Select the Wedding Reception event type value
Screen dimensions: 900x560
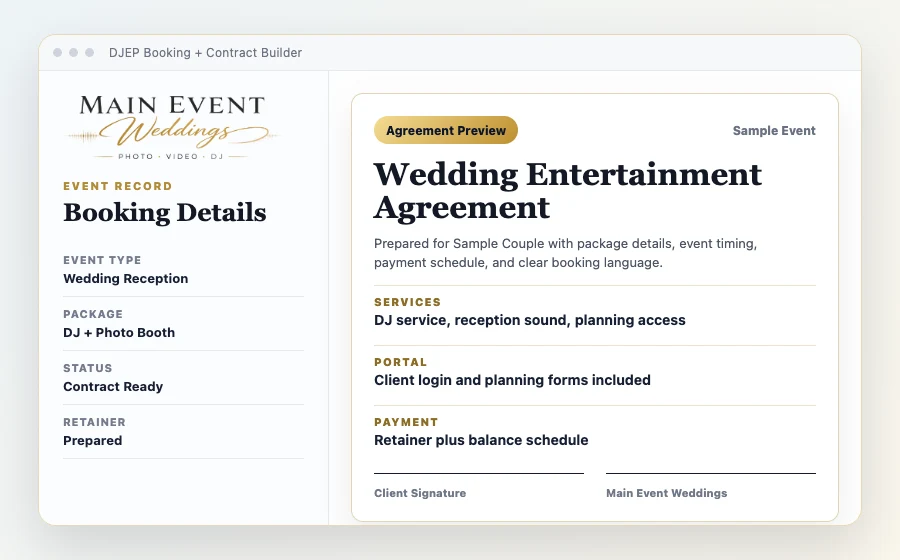click(x=126, y=278)
